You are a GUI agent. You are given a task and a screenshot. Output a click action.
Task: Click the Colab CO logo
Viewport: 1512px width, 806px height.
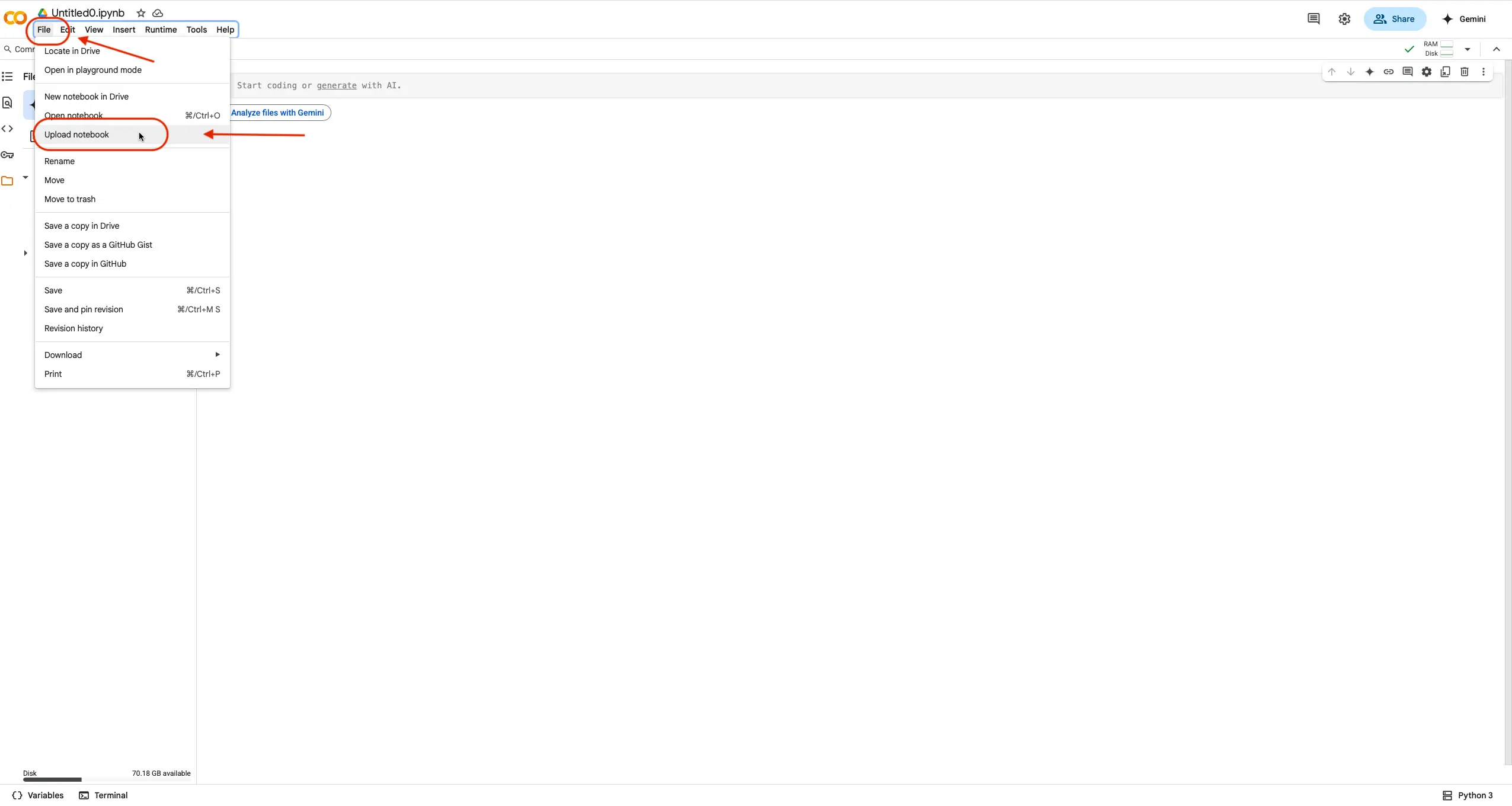click(15, 18)
